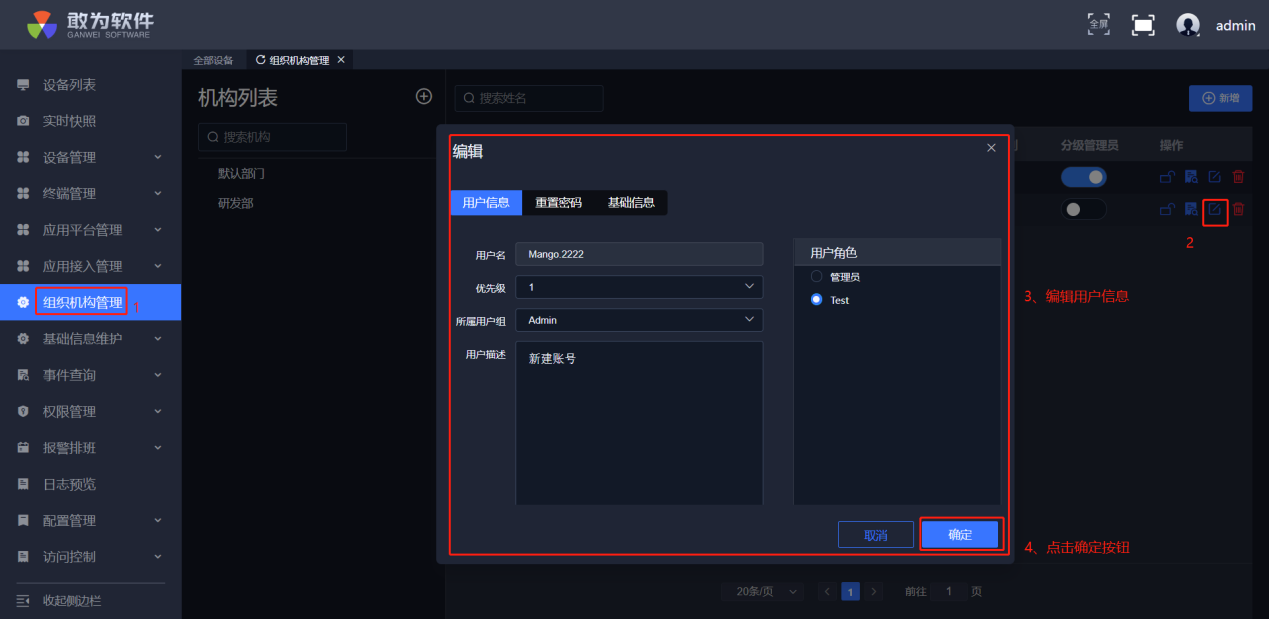Click the admin username in the header
Viewport: 1269px width, 619px height.
click(x=1235, y=26)
